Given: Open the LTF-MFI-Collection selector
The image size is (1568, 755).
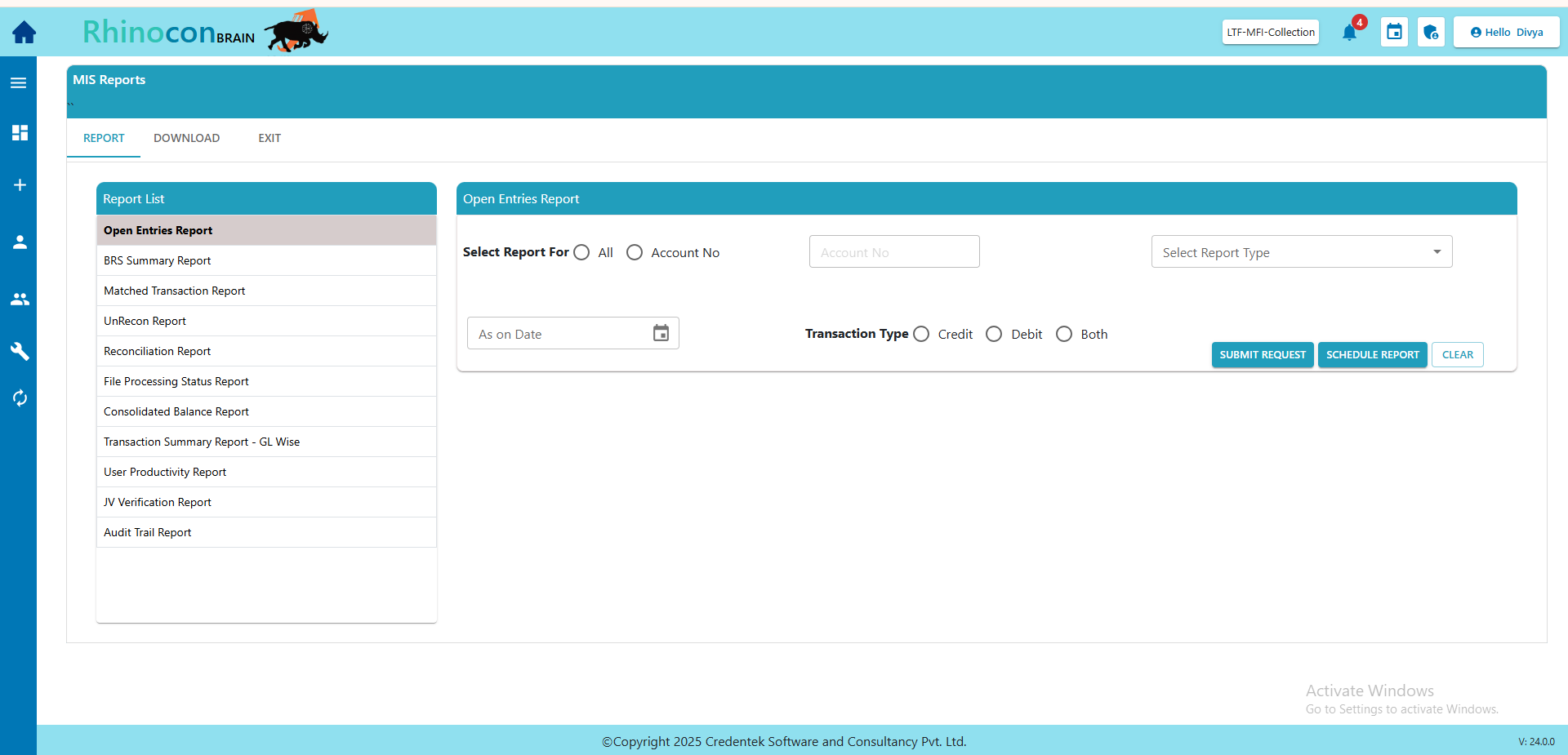Looking at the screenshot, I should pyautogui.click(x=1270, y=33).
